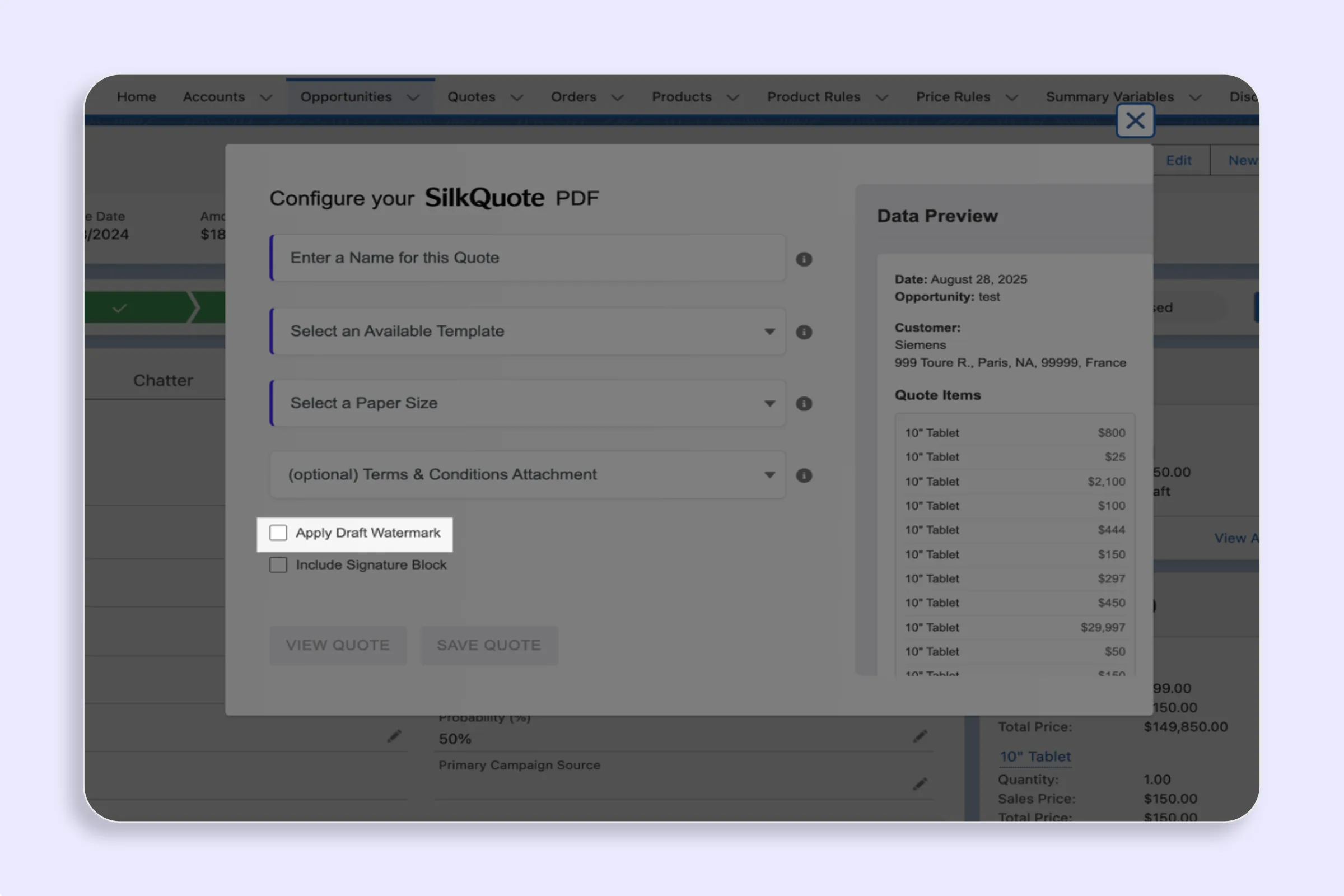Screen dimensions: 1344x896
Task: Open optional Terms & Conditions Attachment dropdown
Action: (x=528, y=475)
